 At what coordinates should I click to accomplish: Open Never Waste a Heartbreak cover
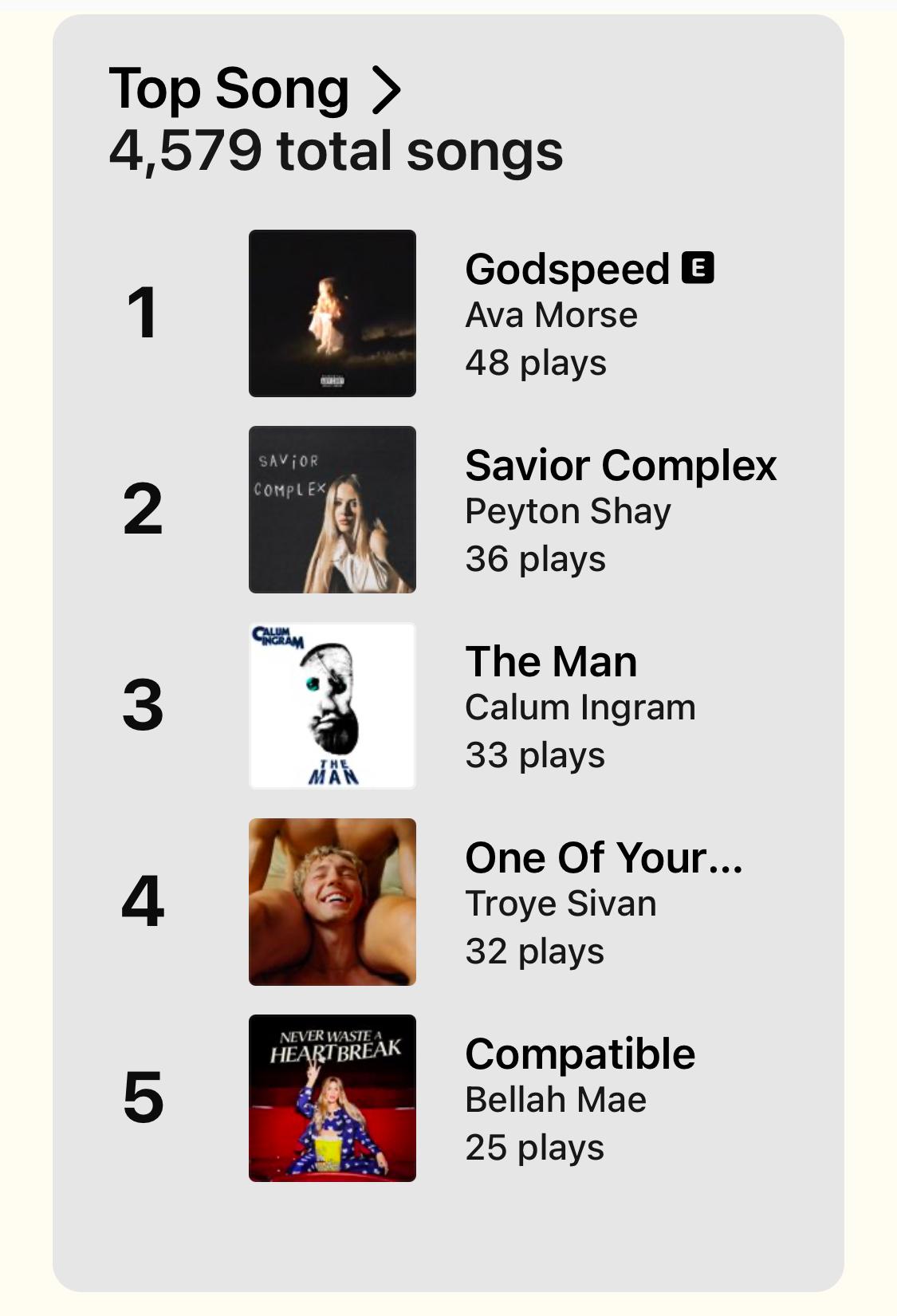332,1098
